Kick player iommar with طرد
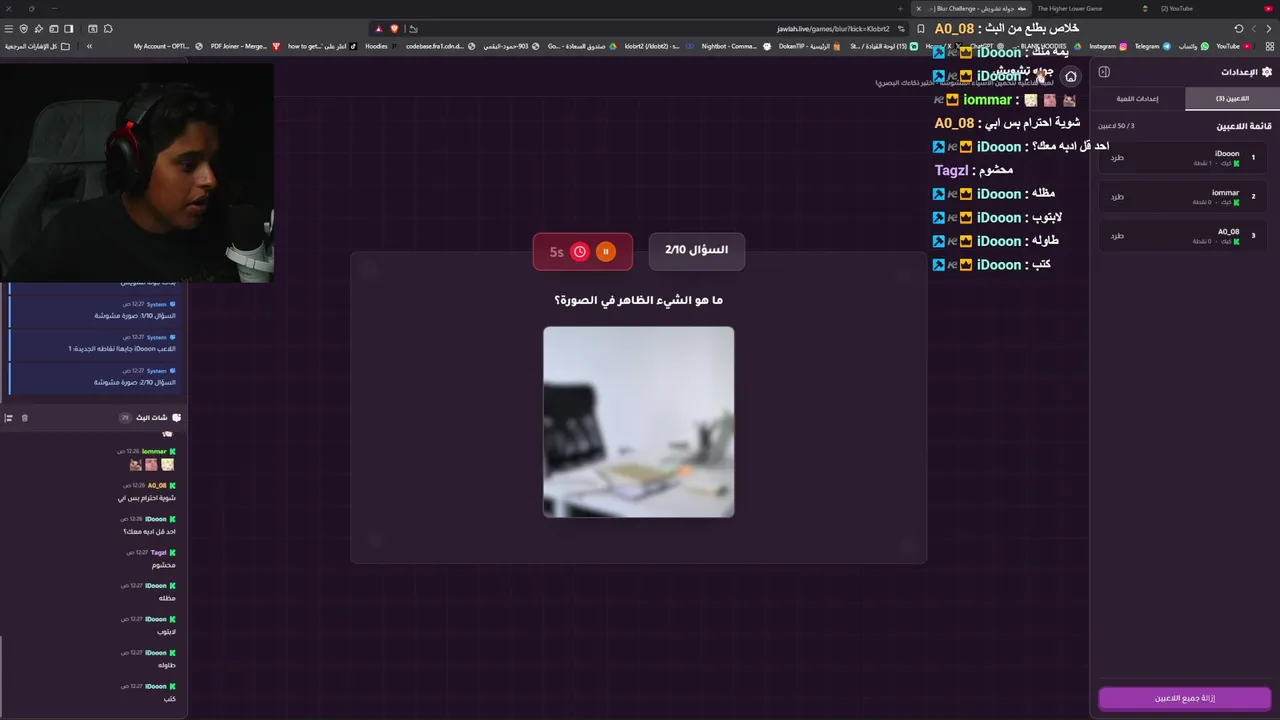The image size is (1280, 720). point(1117,197)
